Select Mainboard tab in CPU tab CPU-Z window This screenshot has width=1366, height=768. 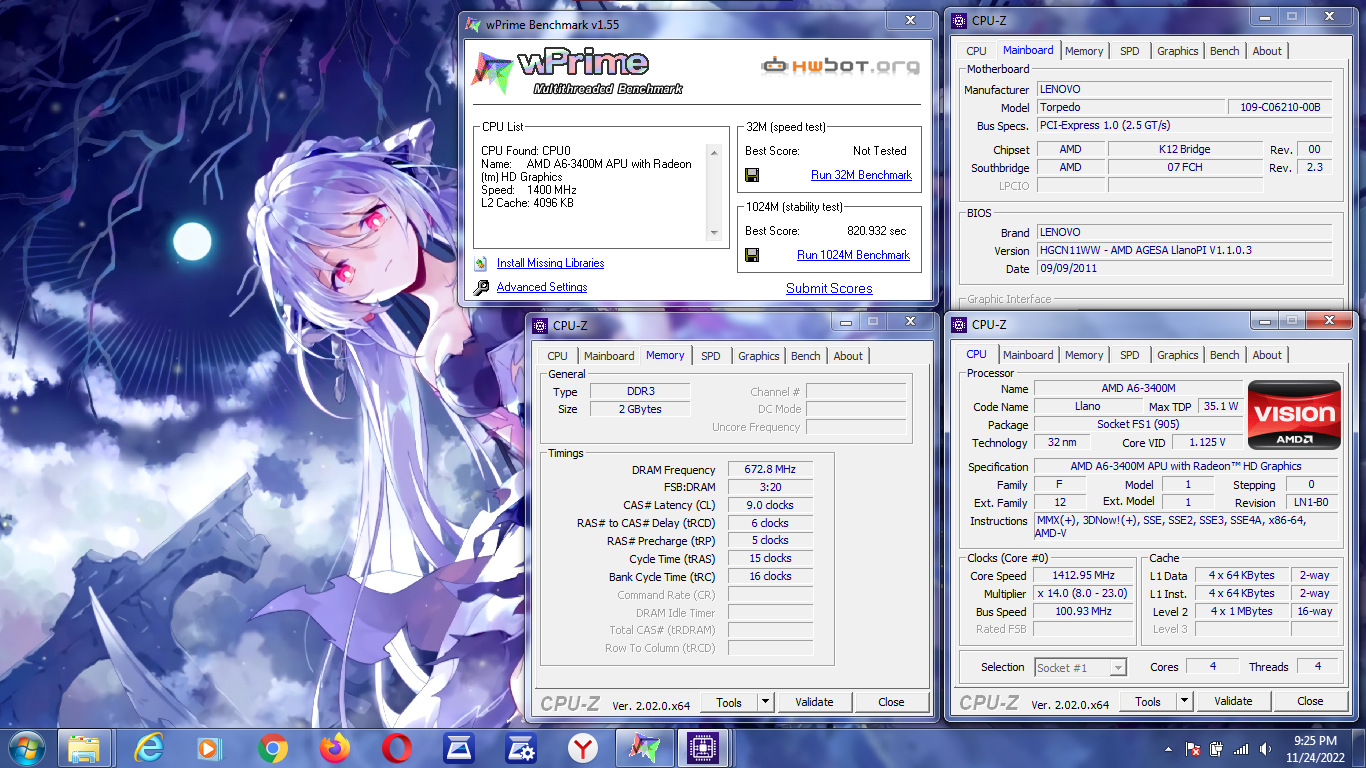pyautogui.click(x=1028, y=355)
